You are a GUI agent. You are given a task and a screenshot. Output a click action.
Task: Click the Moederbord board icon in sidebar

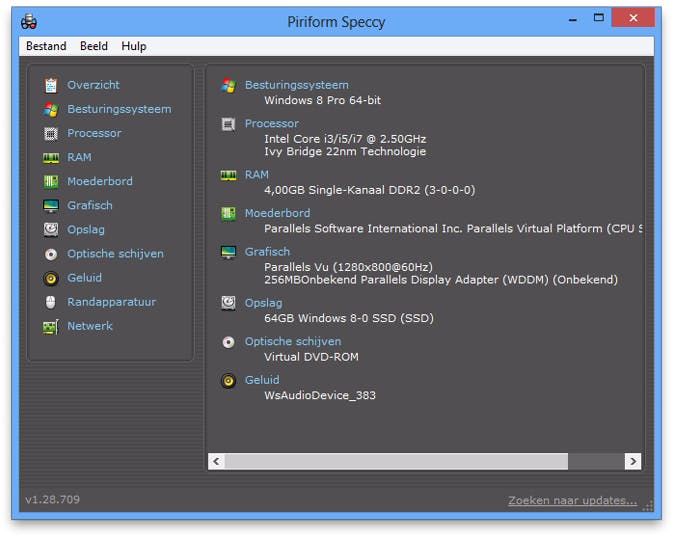[51, 182]
